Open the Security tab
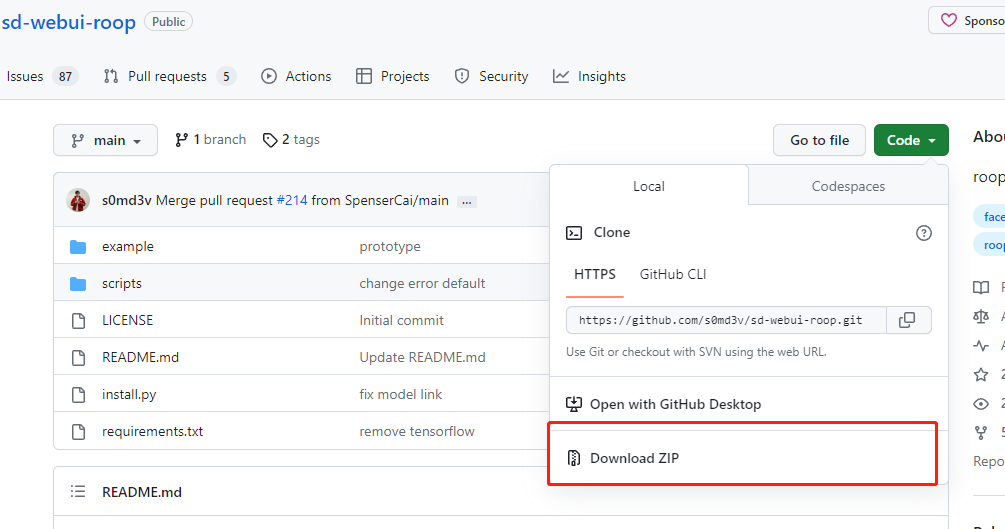Image resolution: width=1005 pixels, height=529 pixels. point(492,76)
